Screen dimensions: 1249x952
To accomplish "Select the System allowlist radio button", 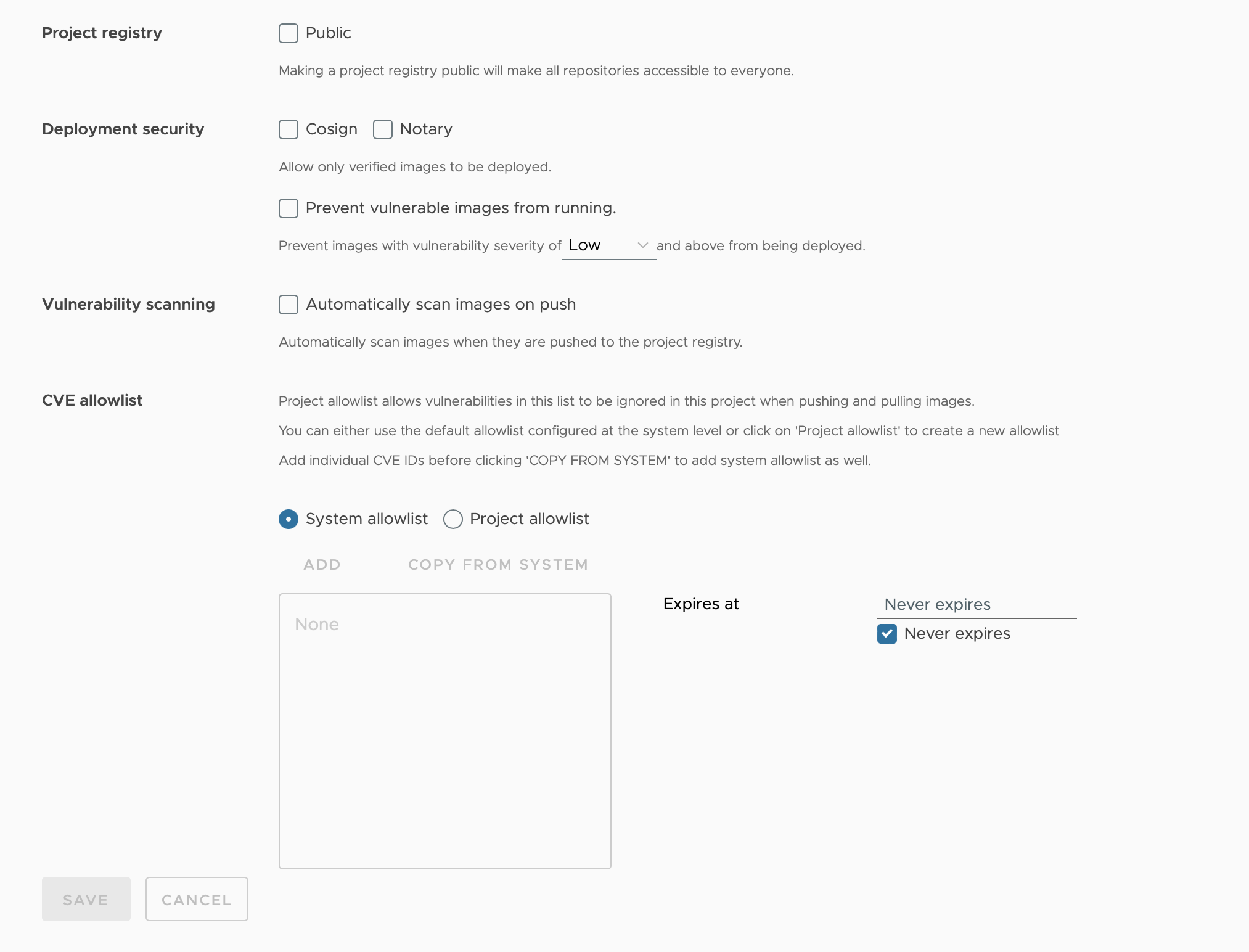I will tap(288, 519).
